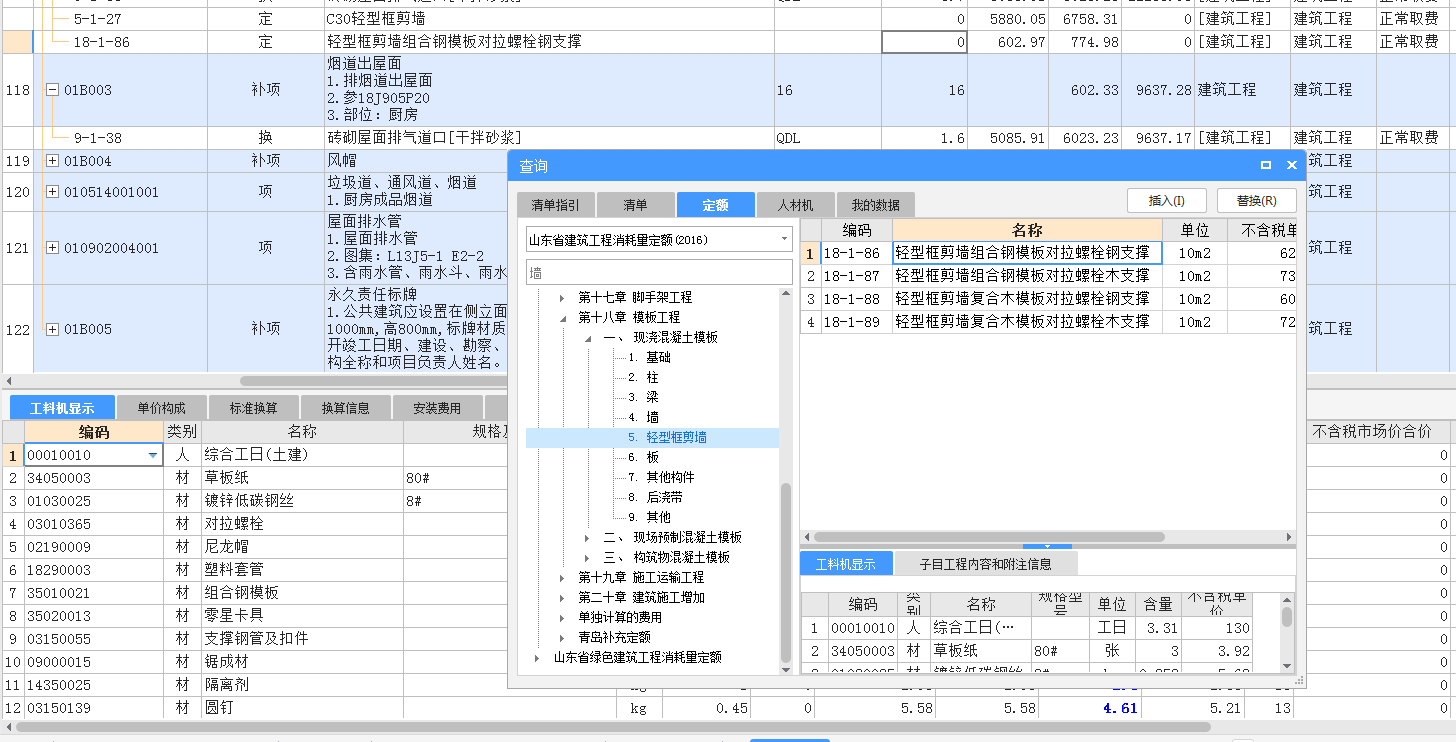Expand 第二十章 建筑施工增加 node
The image size is (1456, 742).
[562, 598]
